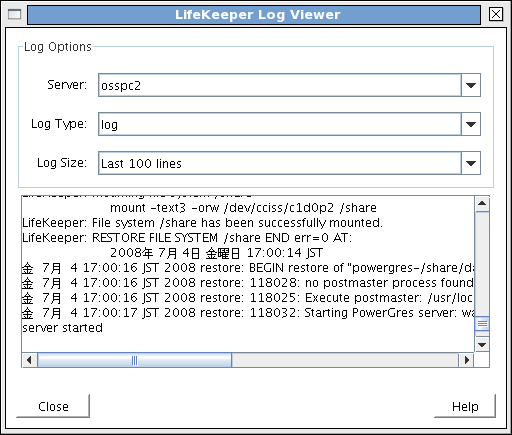Click the '17:00:14 JST' timestamp line
Image resolution: width=512 pixels, height=435 pixels.
[217, 253]
